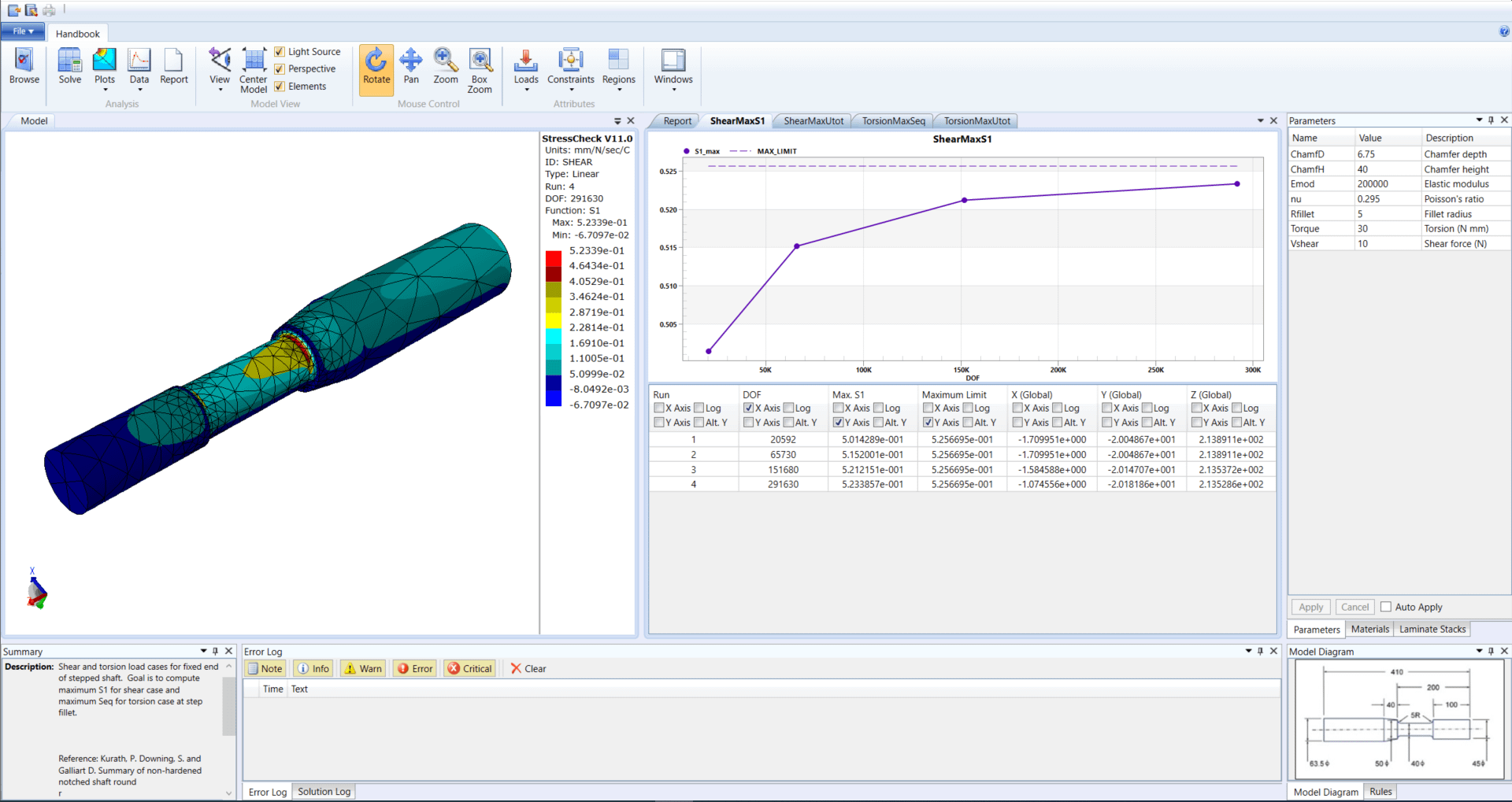Viewport: 1512px width, 802px height.
Task: Filter log by Warn
Action: tap(363, 668)
